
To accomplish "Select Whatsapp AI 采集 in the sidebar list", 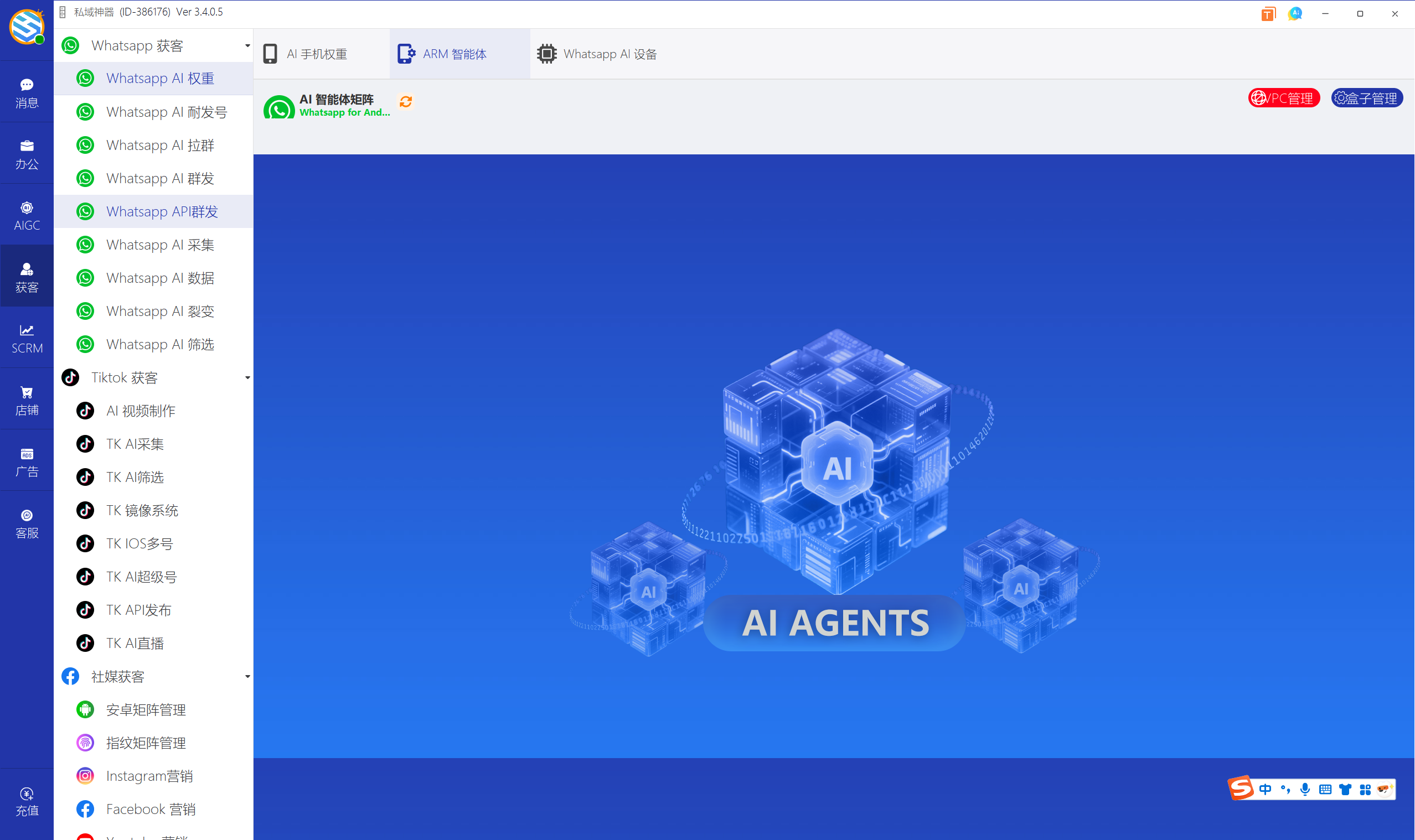I will (160, 245).
